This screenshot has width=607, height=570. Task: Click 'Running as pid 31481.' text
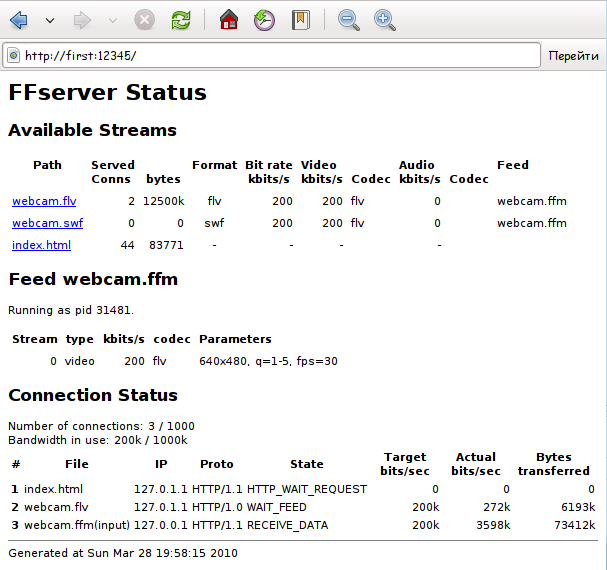[x=71, y=310]
